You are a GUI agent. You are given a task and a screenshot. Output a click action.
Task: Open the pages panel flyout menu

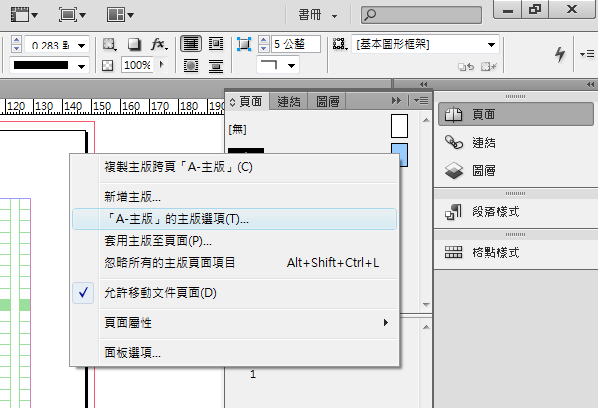(x=421, y=101)
